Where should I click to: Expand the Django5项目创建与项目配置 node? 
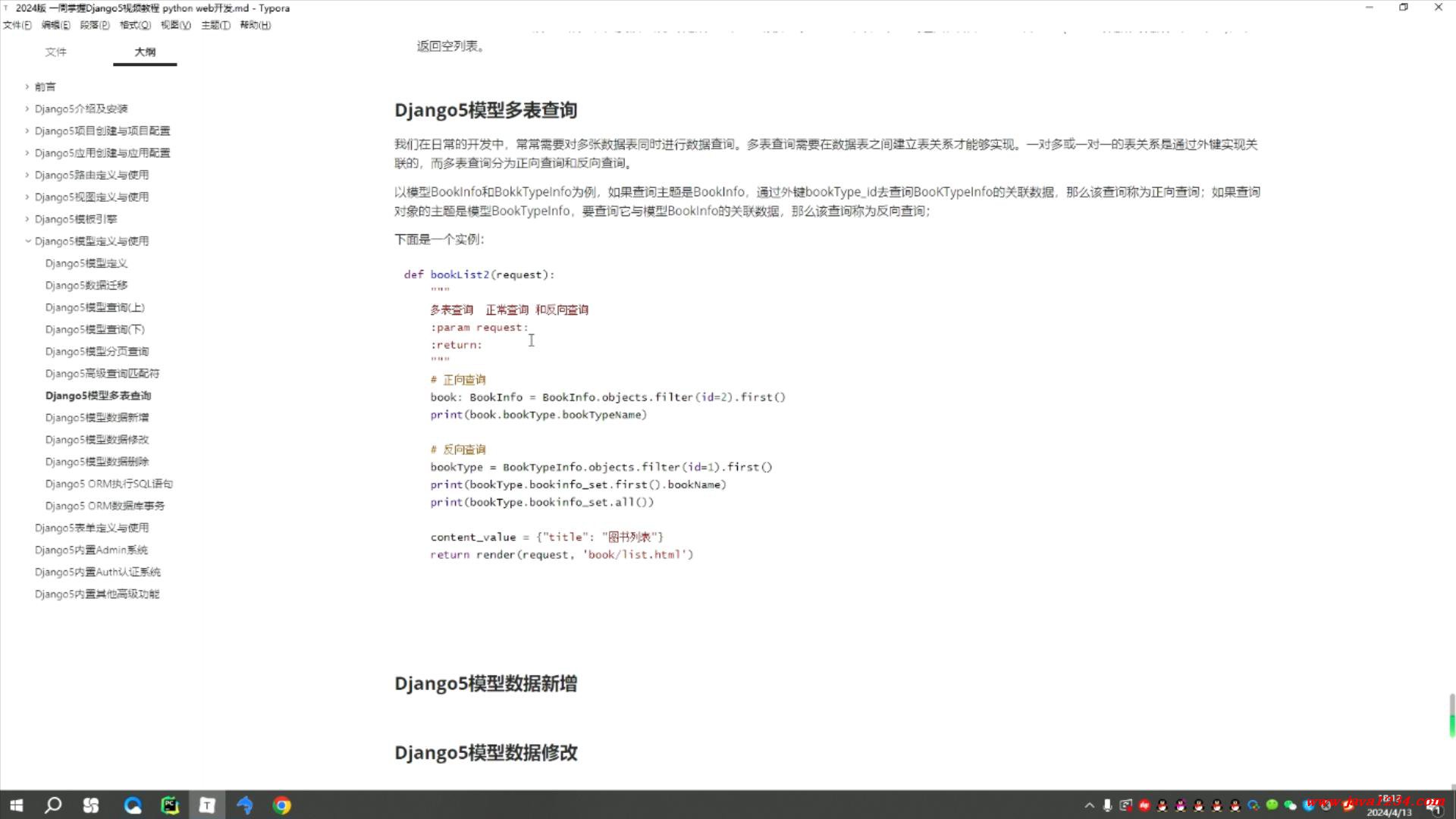click(x=27, y=130)
